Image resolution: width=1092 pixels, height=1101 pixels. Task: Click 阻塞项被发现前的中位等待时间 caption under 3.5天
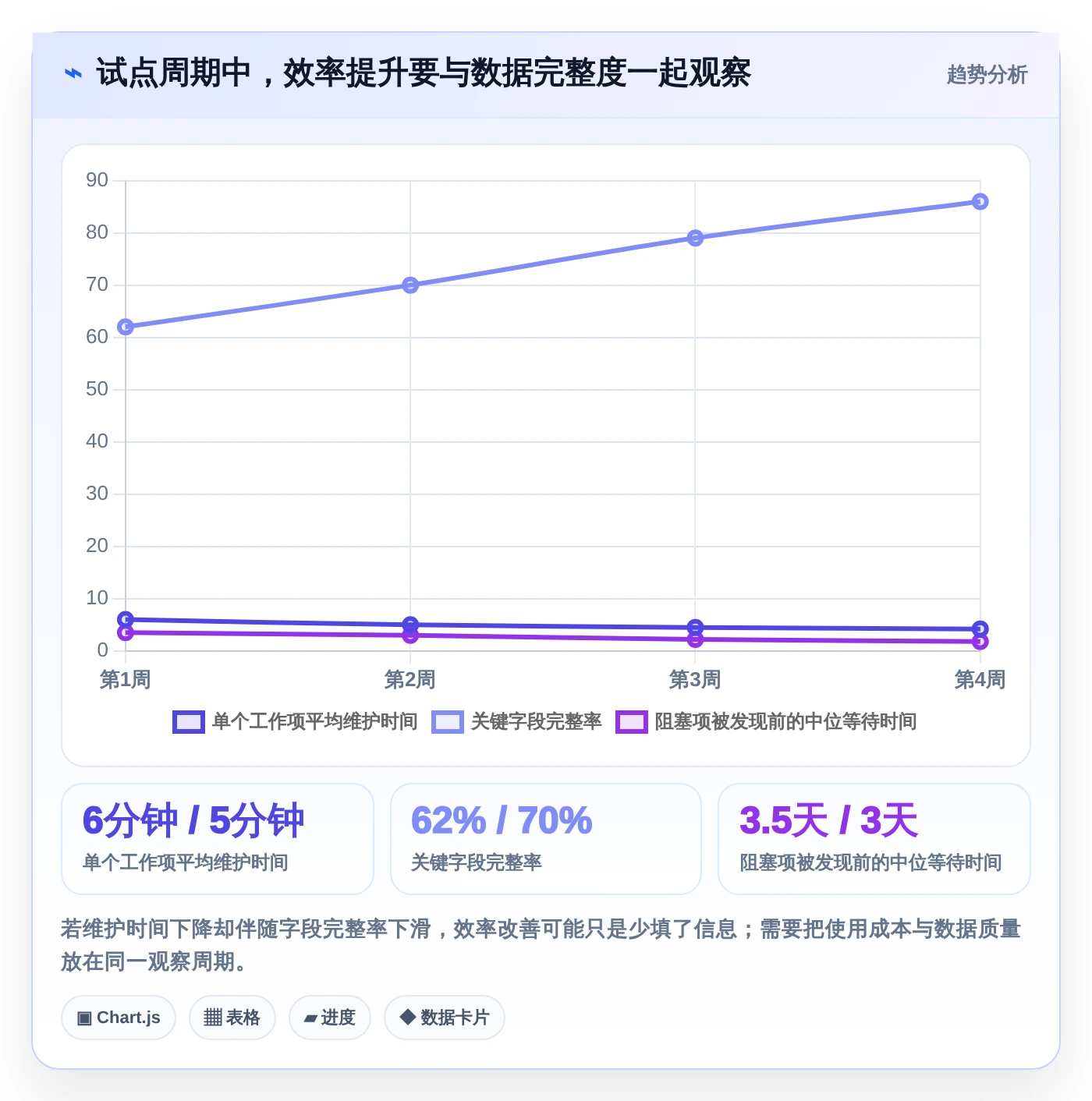[x=870, y=862]
